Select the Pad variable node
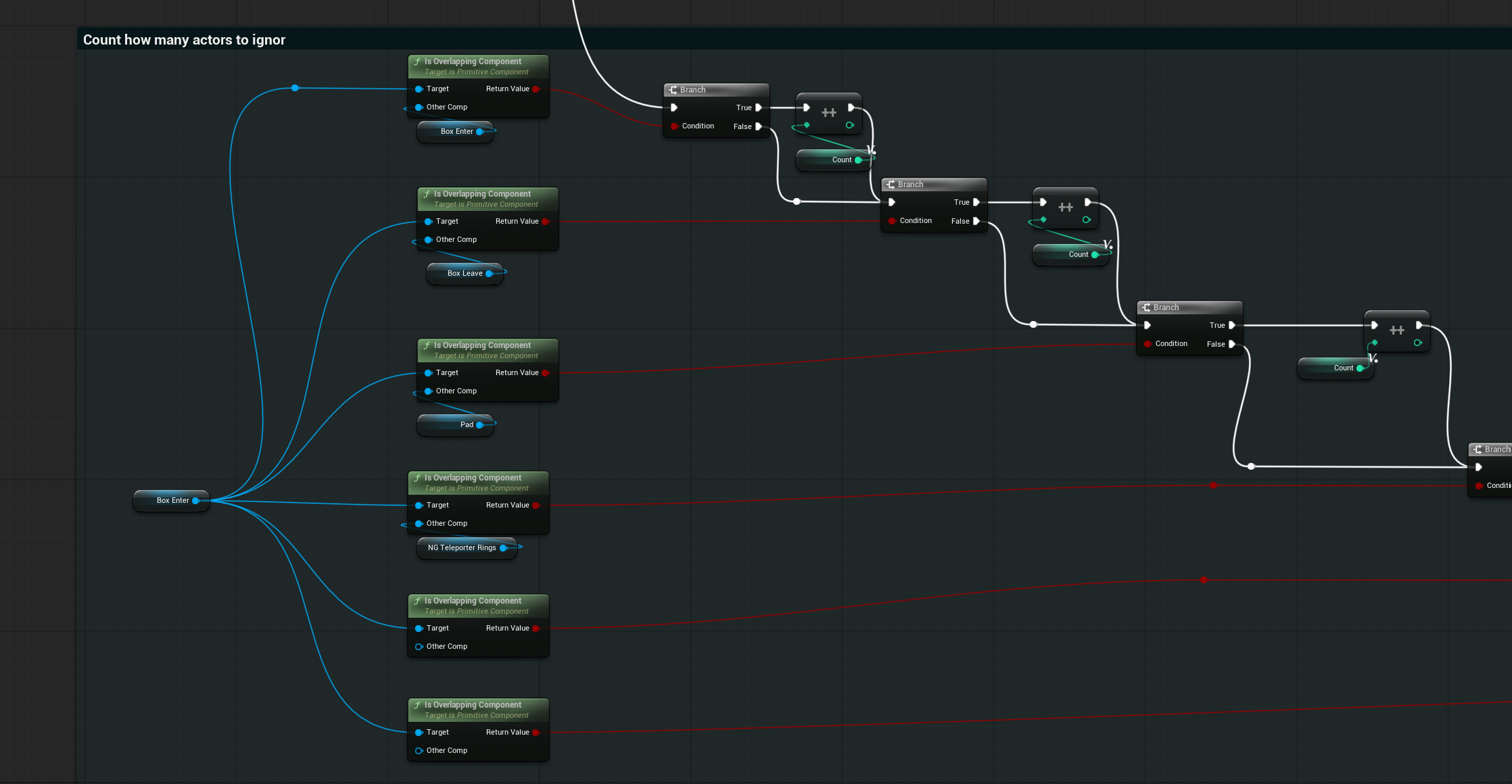 click(456, 425)
